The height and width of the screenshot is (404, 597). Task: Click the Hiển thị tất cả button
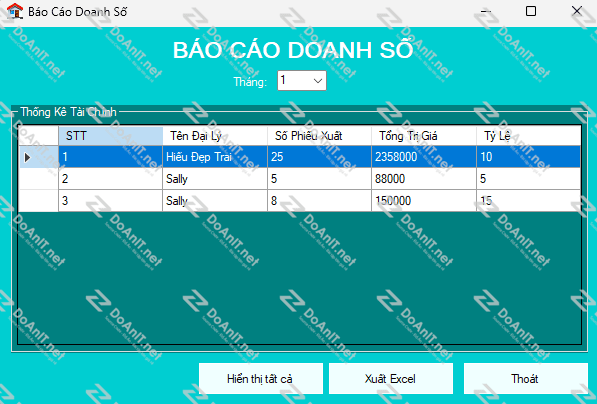coord(260,378)
